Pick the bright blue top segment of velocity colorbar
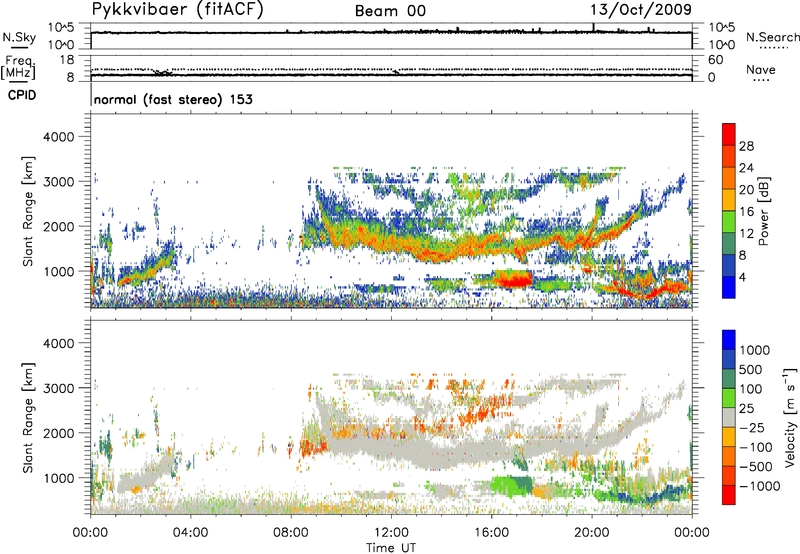 729,340
